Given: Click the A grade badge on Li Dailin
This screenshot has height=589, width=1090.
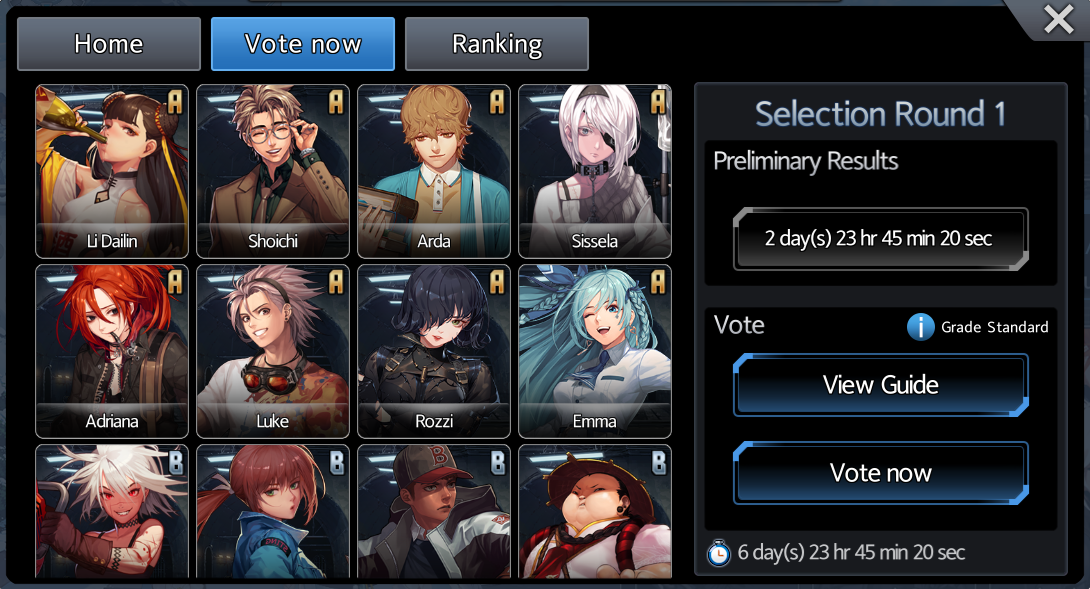Looking at the screenshot, I should coord(174,102).
